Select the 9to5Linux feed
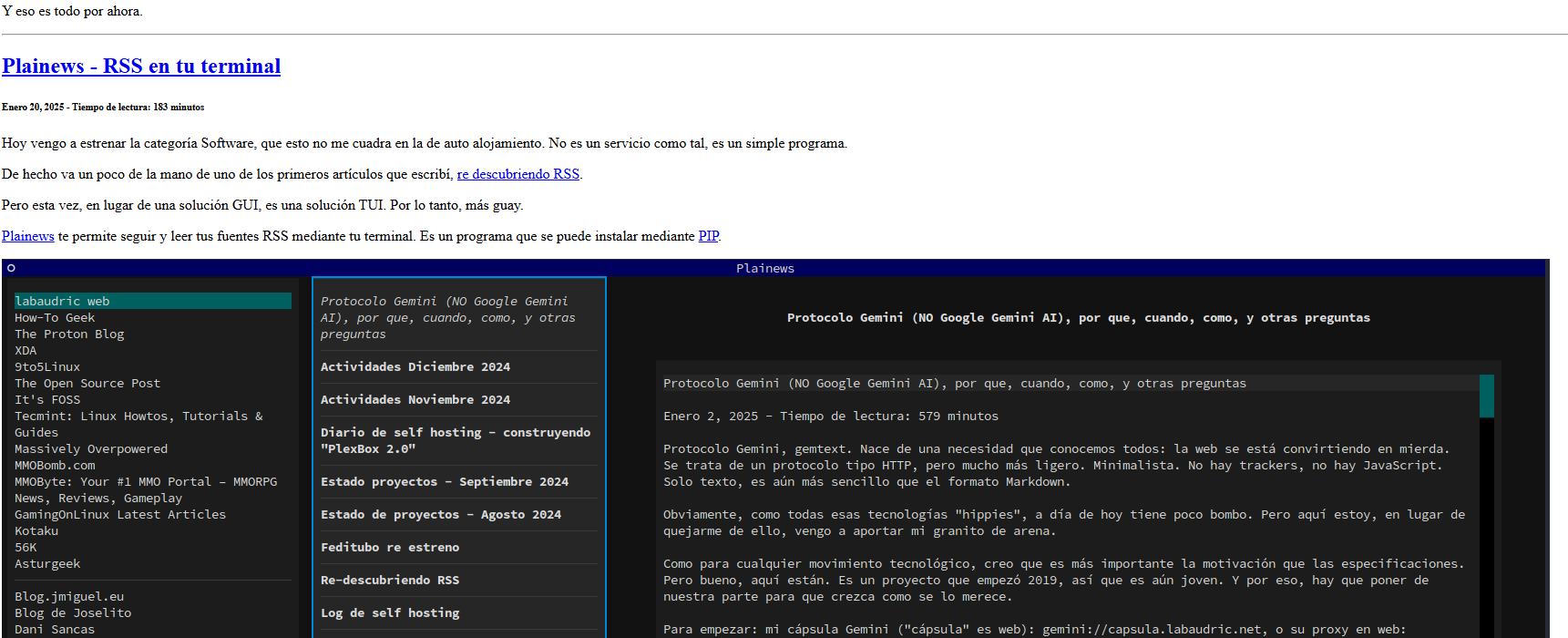Image resolution: width=1568 pixels, height=638 pixels. click(47, 367)
